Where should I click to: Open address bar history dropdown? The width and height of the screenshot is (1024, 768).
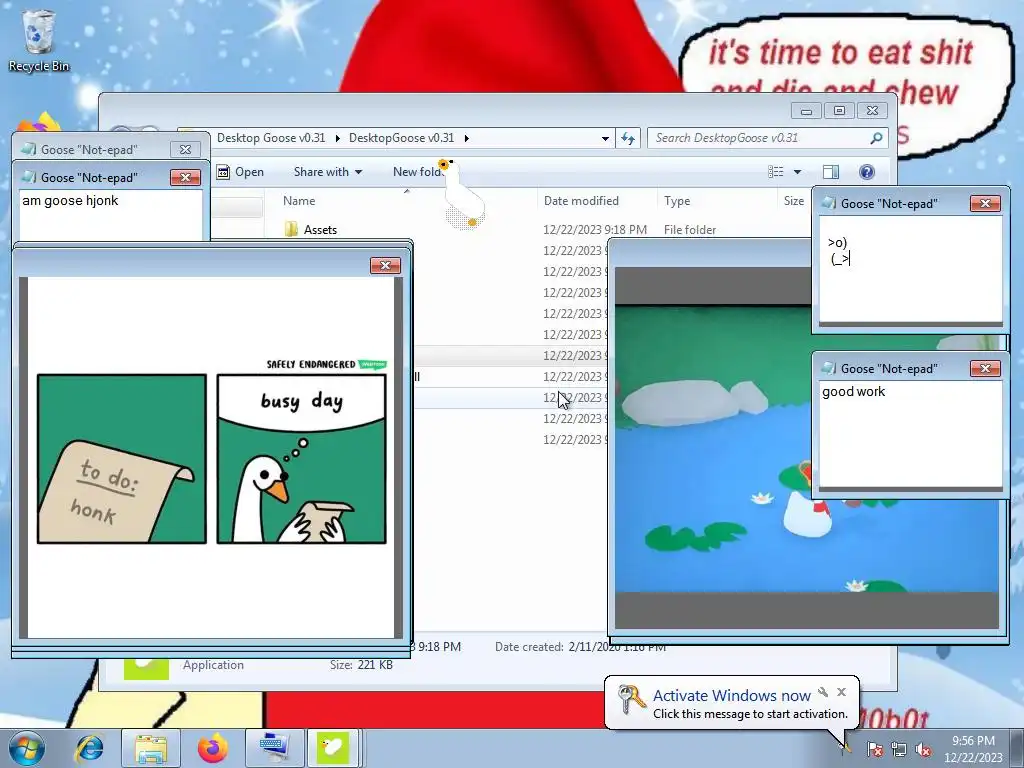click(x=605, y=138)
